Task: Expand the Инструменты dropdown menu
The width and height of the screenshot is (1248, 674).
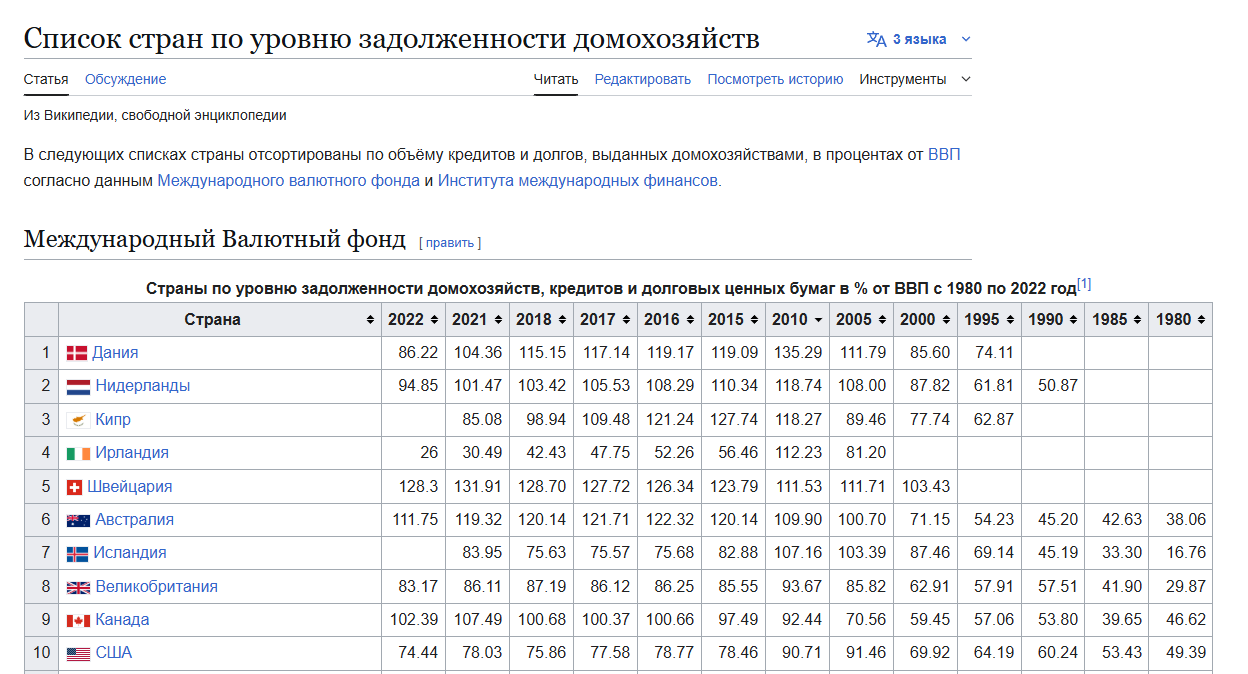Action: pos(915,79)
